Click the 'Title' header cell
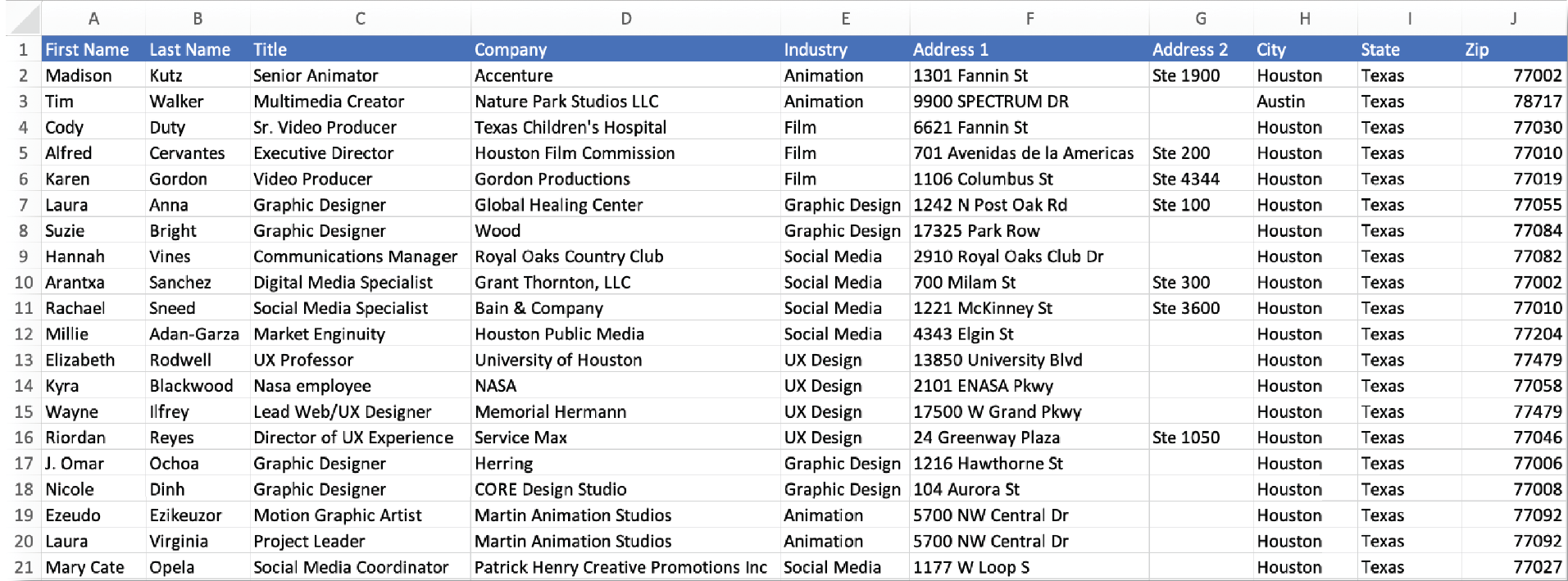The width and height of the screenshot is (1568, 581). point(361,49)
